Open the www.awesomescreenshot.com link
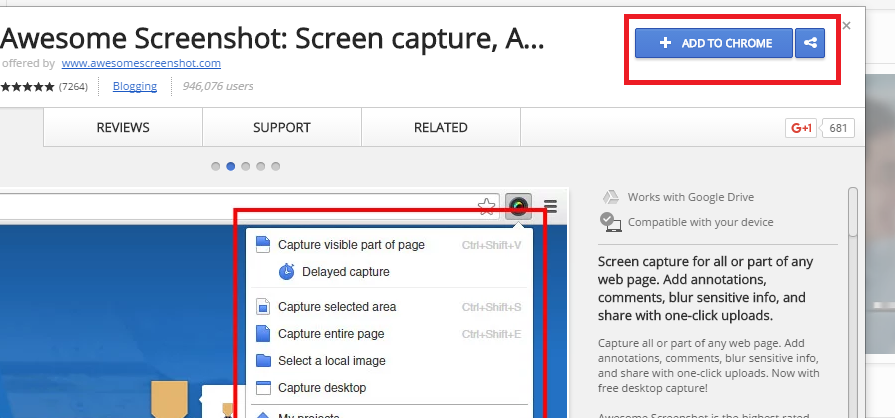 (x=141, y=63)
